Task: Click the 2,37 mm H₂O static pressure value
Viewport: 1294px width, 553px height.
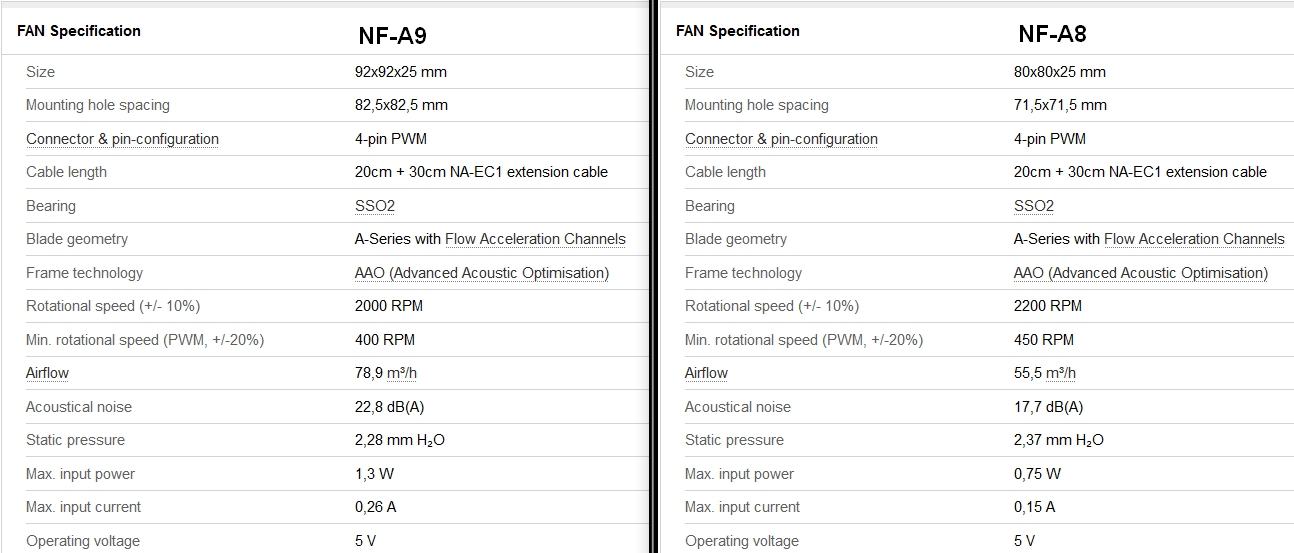Action: point(1059,440)
